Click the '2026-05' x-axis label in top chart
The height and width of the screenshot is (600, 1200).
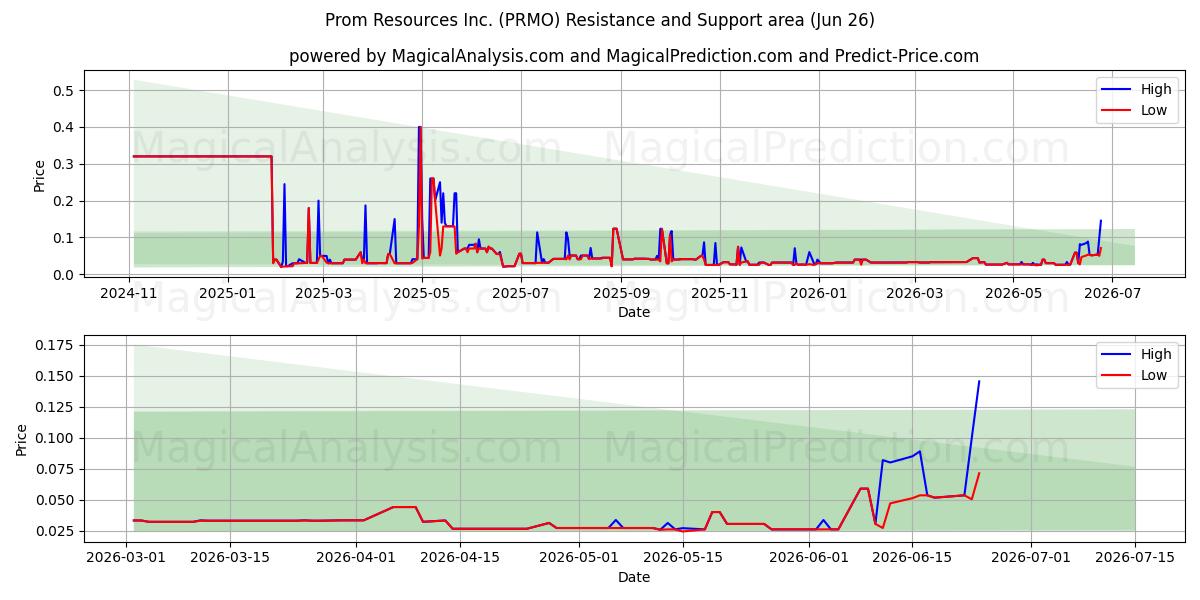1013,293
